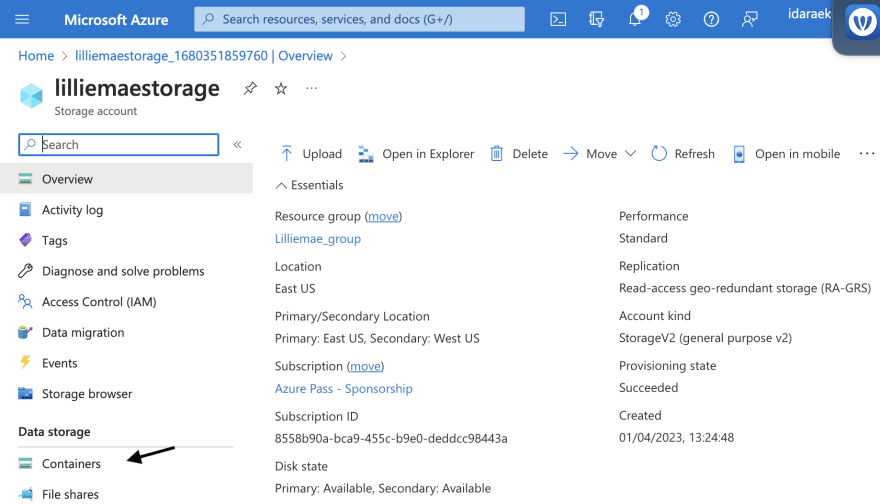Click the Containers icon under Data storage

pyautogui.click(x=25, y=463)
